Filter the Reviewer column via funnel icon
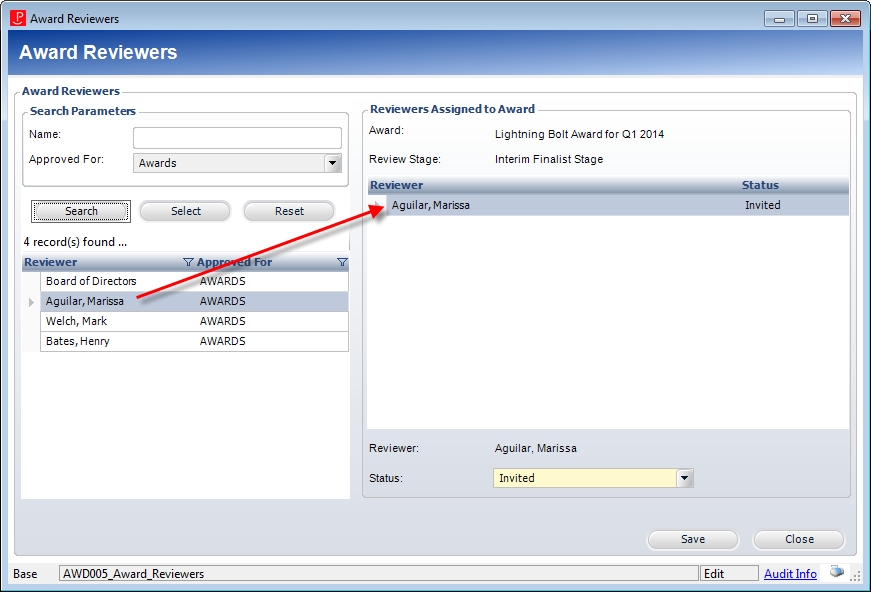 pyautogui.click(x=188, y=262)
